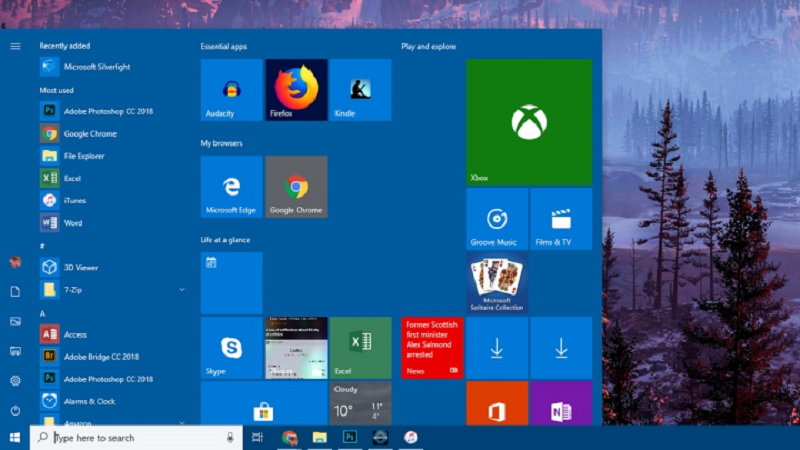Open the green Xbox tile
The width and height of the screenshot is (800, 450).
click(x=529, y=122)
